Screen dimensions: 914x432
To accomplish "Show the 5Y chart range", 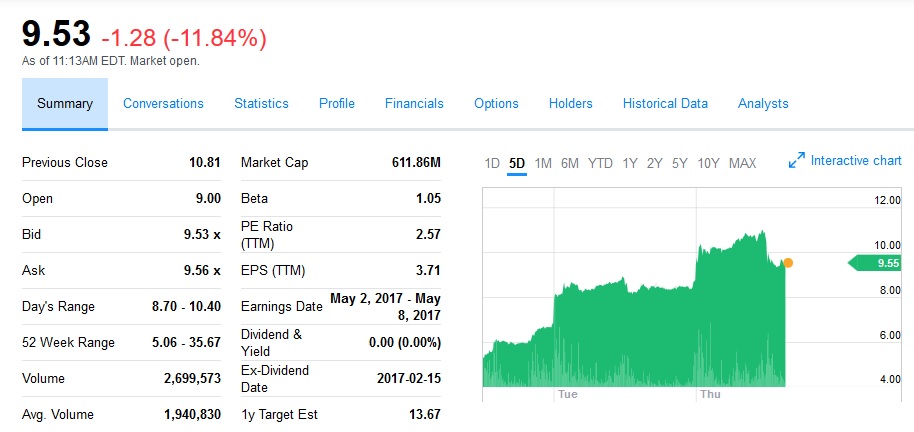I will (680, 163).
